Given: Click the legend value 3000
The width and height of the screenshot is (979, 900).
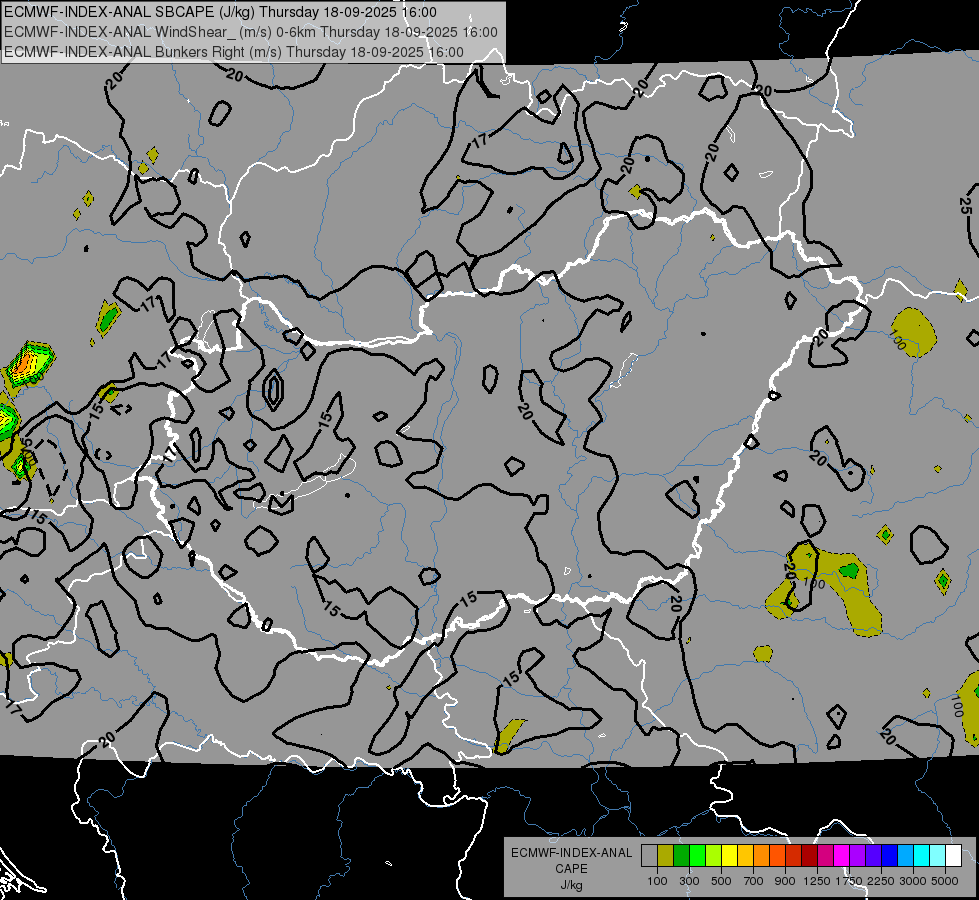Looking at the screenshot, I should click(x=913, y=881).
